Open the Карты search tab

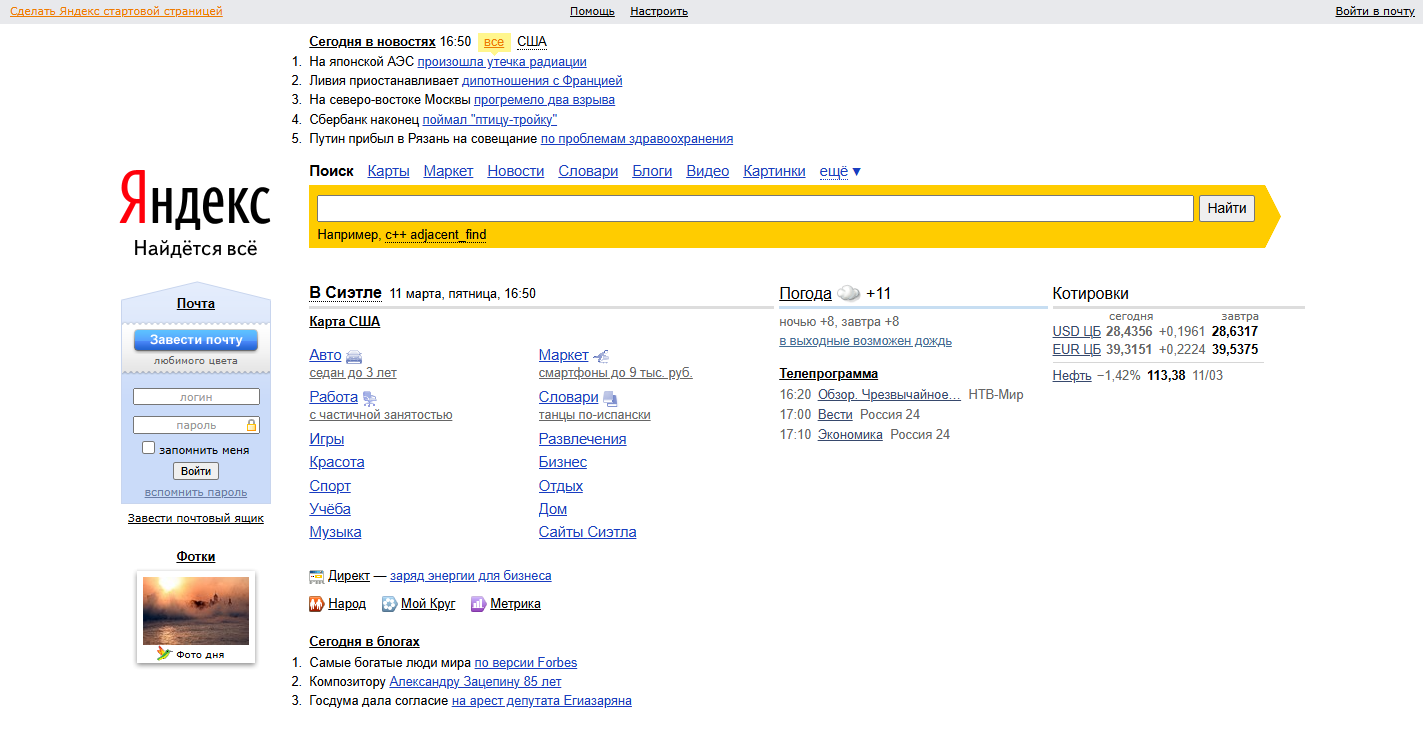(388, 171)
